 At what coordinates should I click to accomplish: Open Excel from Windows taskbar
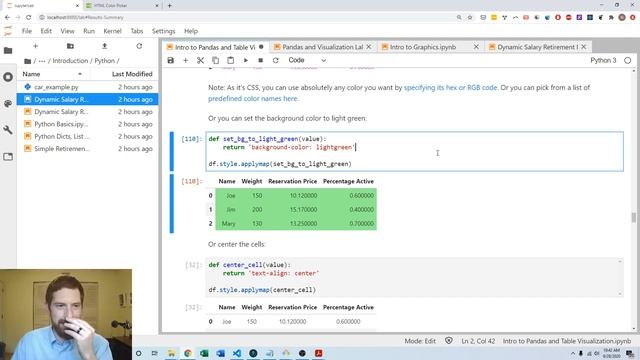204,353
